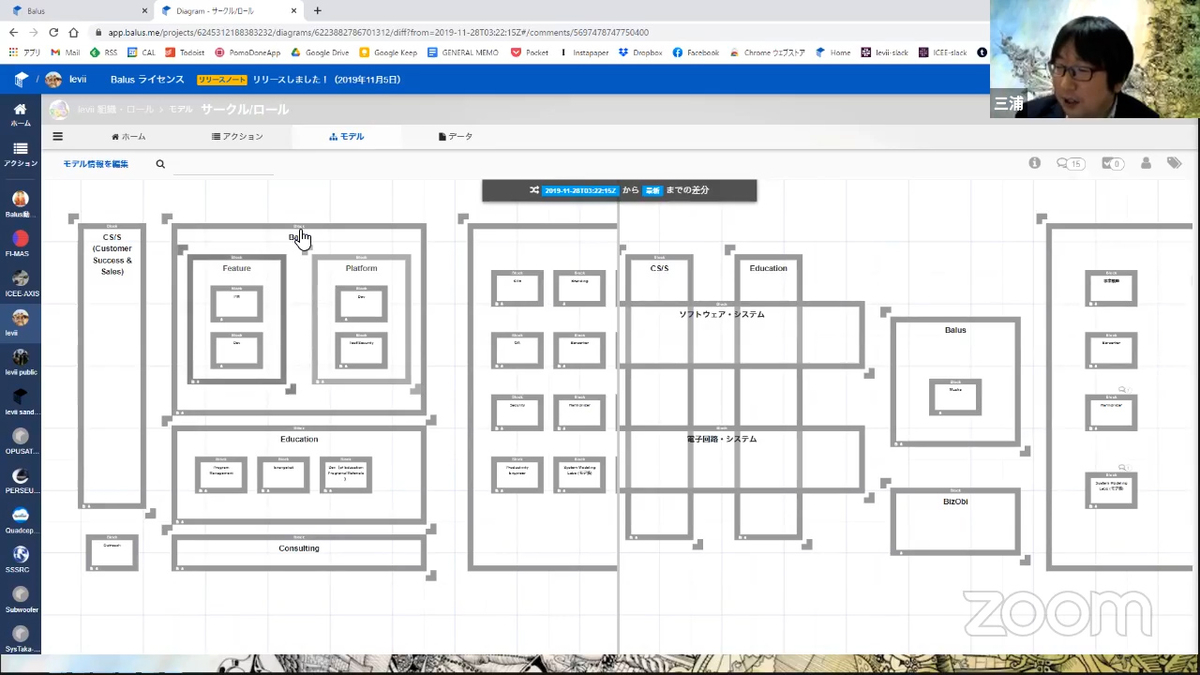Open the PomoDoneApp bookmark
Image resolution: width=1200 pixels, height=675 pixels.
pyautogui.click(x=248, y=52)
